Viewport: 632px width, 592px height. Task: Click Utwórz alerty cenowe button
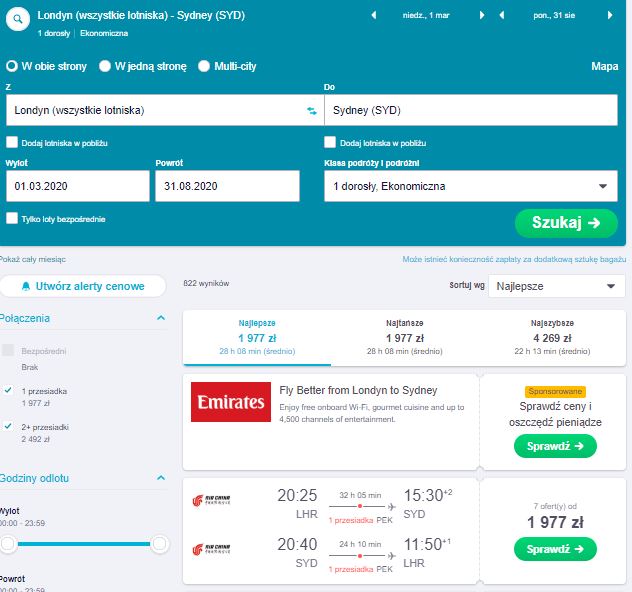pyautogui.click(x=83, y=286)
